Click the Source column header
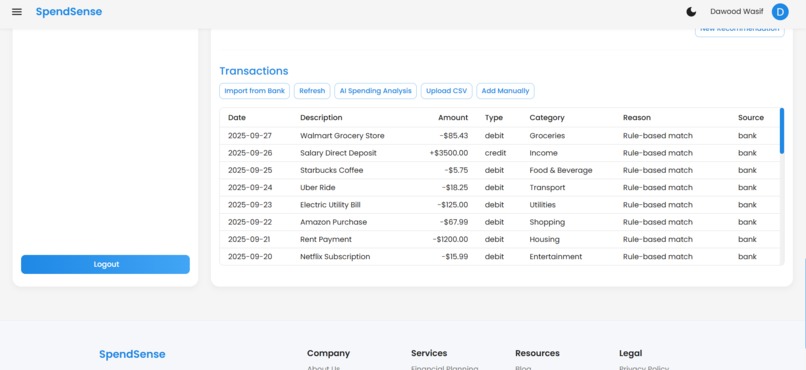 click(x=751, y=118)
